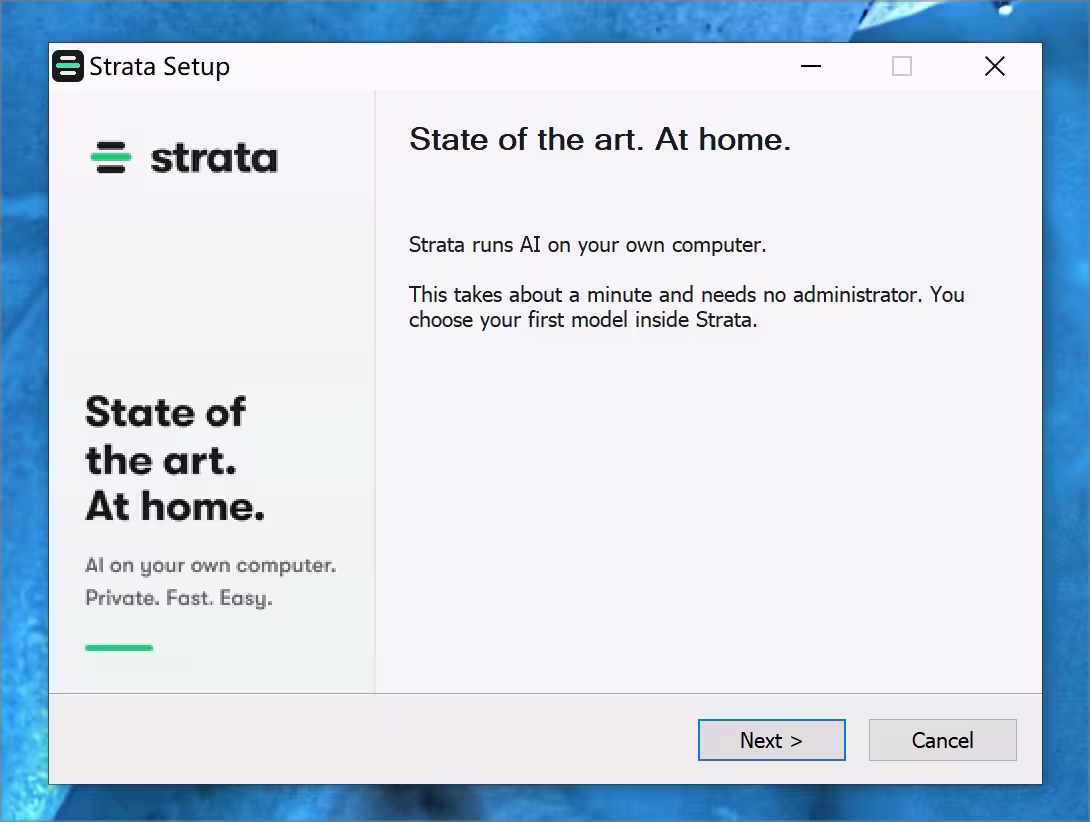
Task: Cancel the Strata setup
Action: click(x=943, y=740)
